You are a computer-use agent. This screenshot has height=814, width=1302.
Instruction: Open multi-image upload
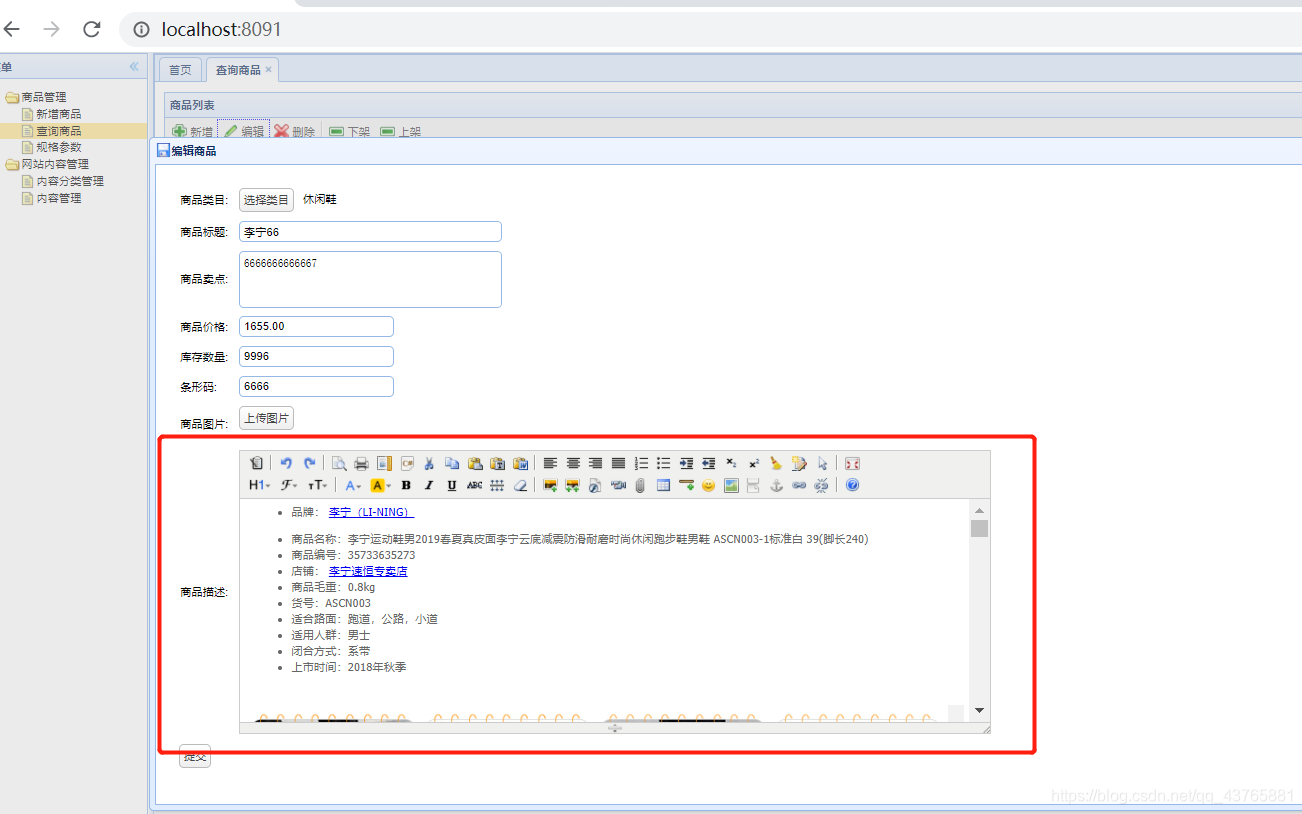(573, 485)
